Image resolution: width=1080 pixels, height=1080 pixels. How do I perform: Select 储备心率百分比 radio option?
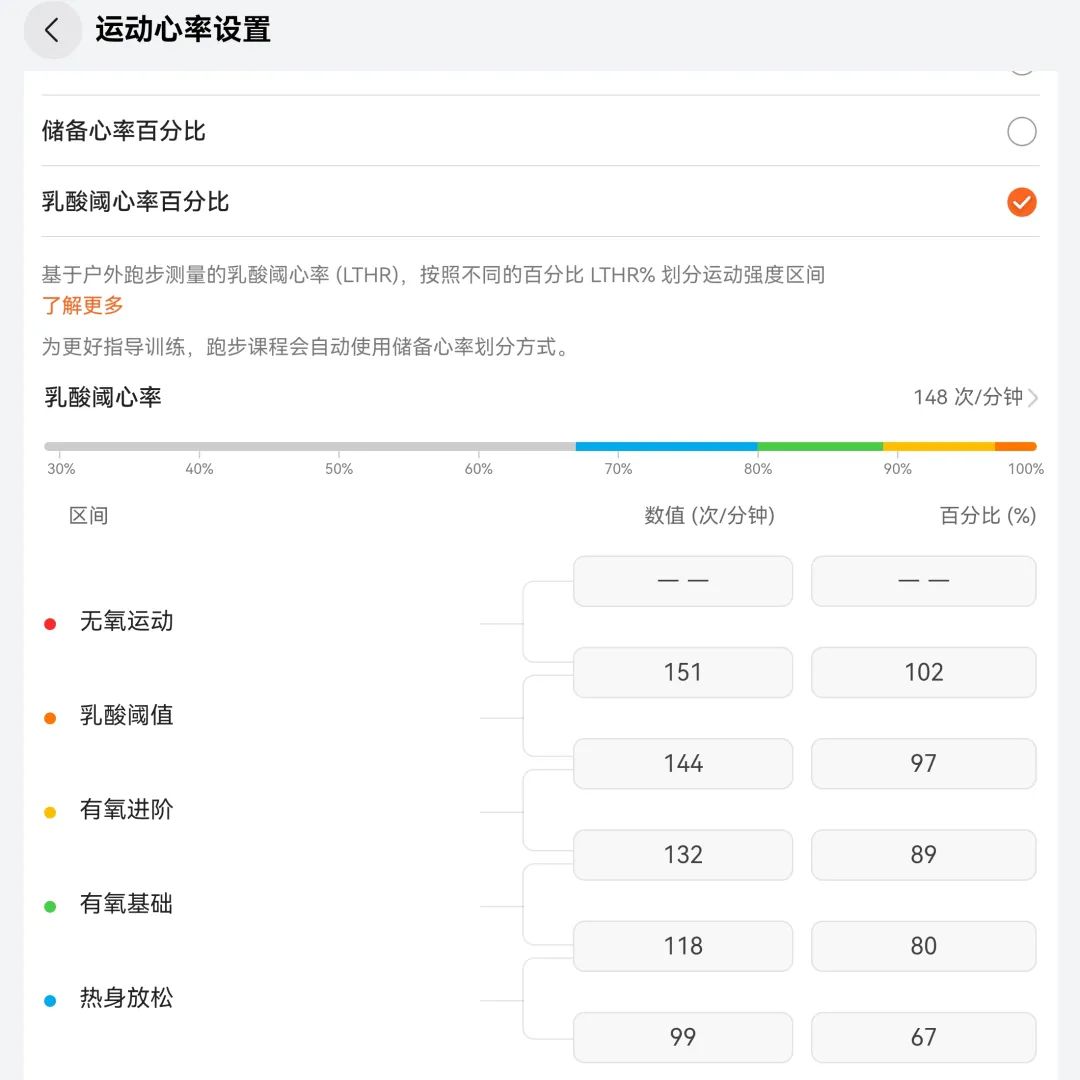tap(1021, 131)
